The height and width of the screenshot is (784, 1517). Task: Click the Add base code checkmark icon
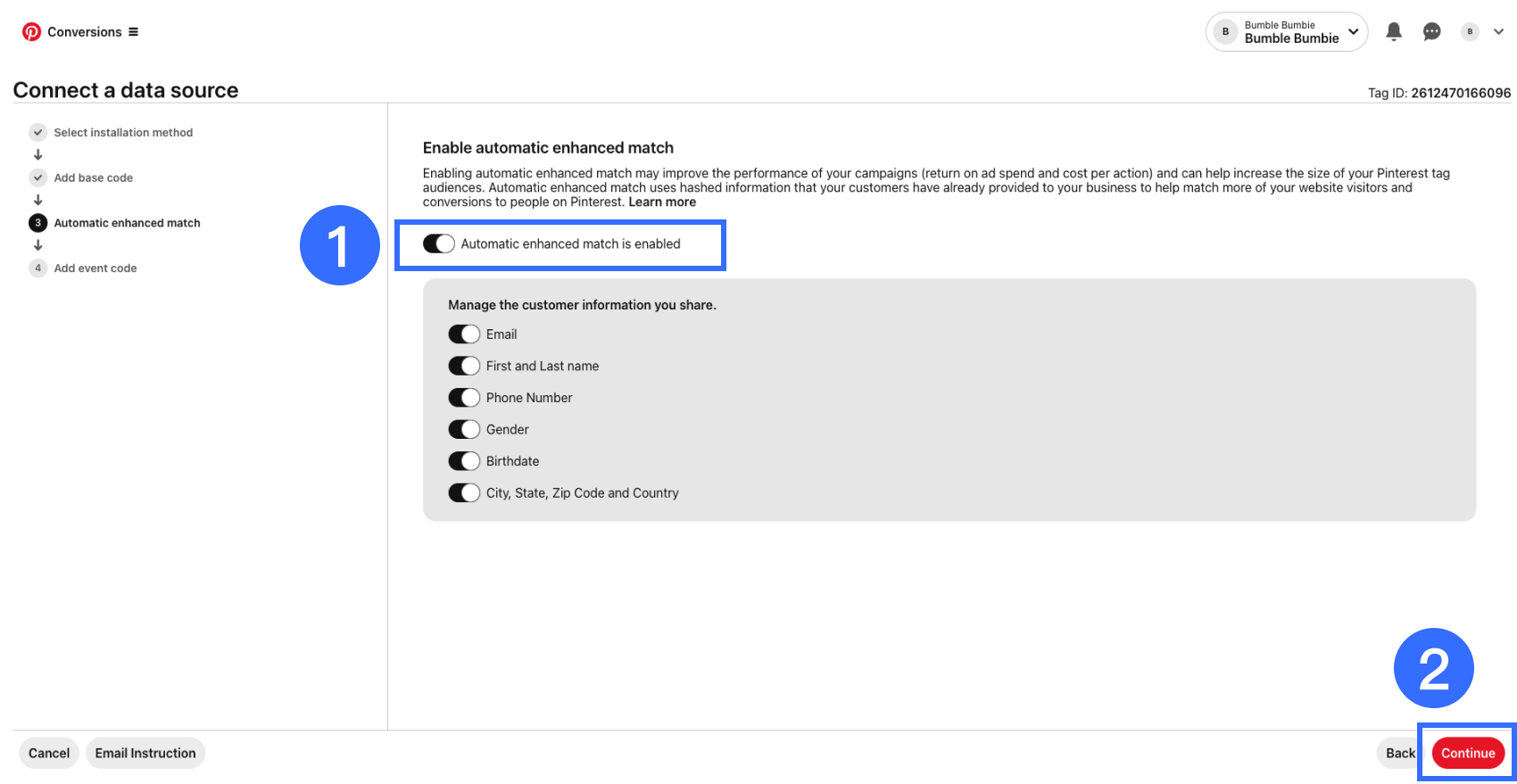(x=37, y=177)
